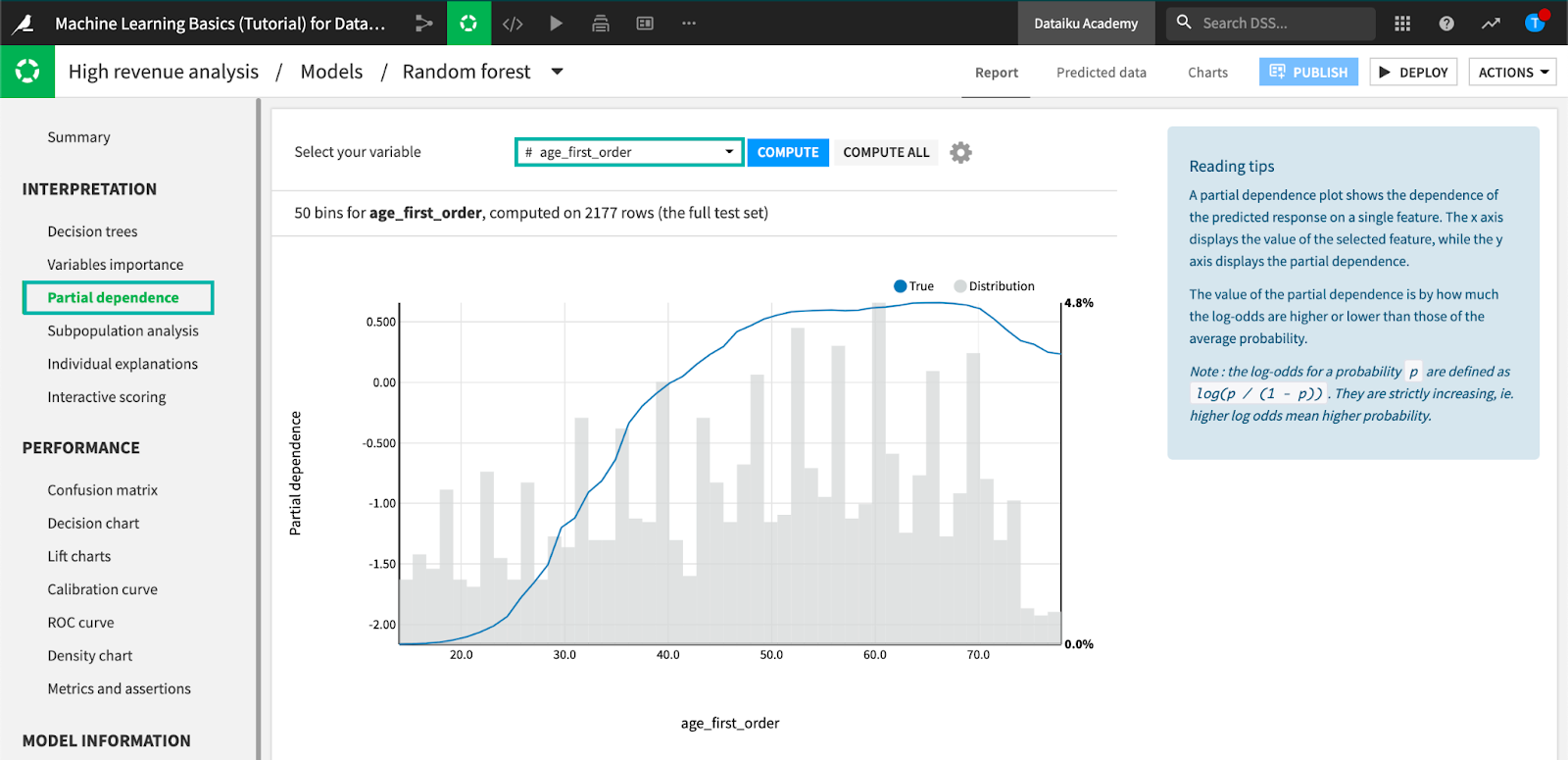The image size is (1568, 760).
Task: Expand the Random forest model dropdown arrow
Action: pyautogui.click(x=558, y=72)
